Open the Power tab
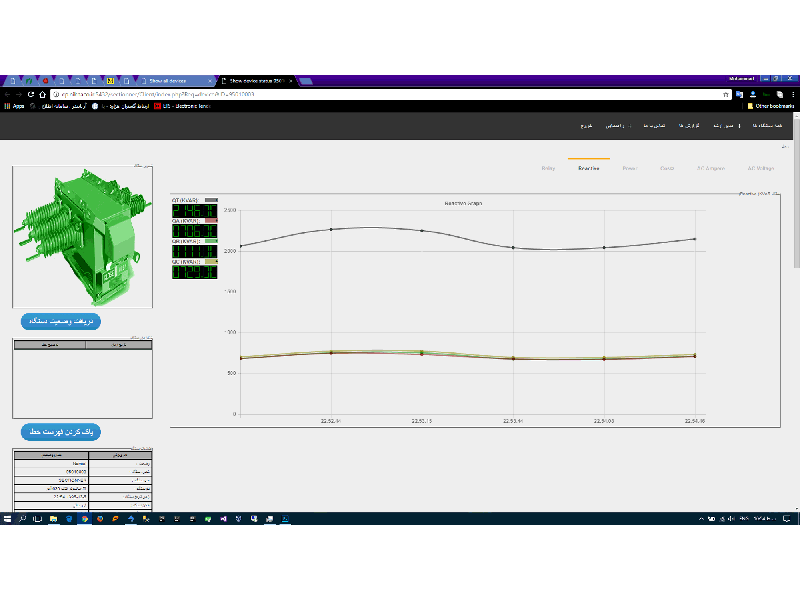 (629, 168)
